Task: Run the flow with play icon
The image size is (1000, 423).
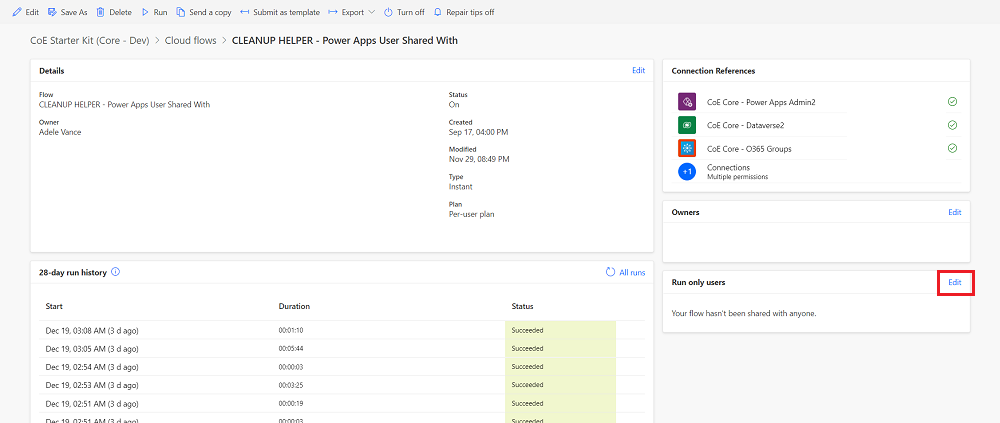Action: pyautogui.click(x=145, y=12)
